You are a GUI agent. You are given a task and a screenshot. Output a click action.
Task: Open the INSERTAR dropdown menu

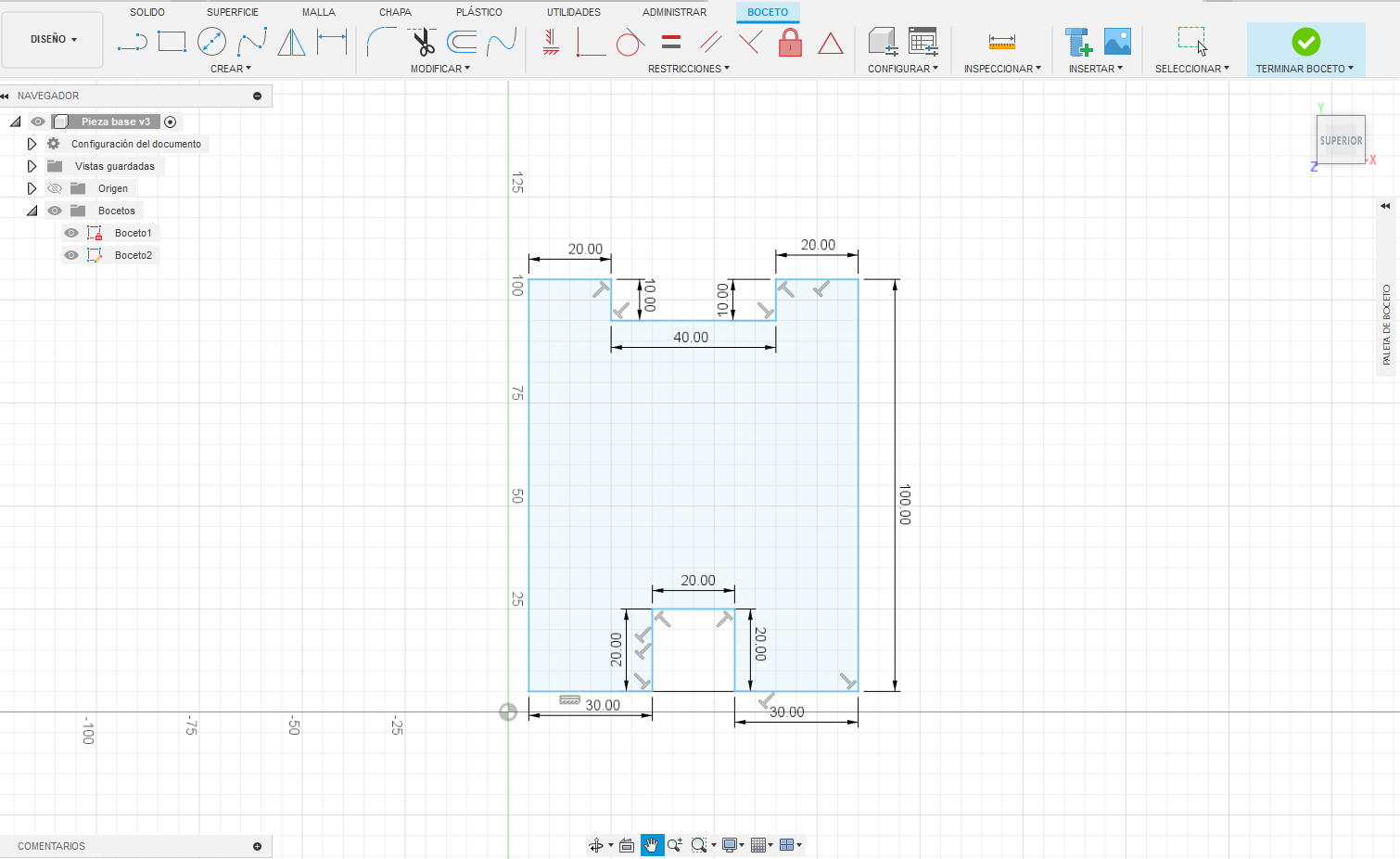coord(1096,69)
